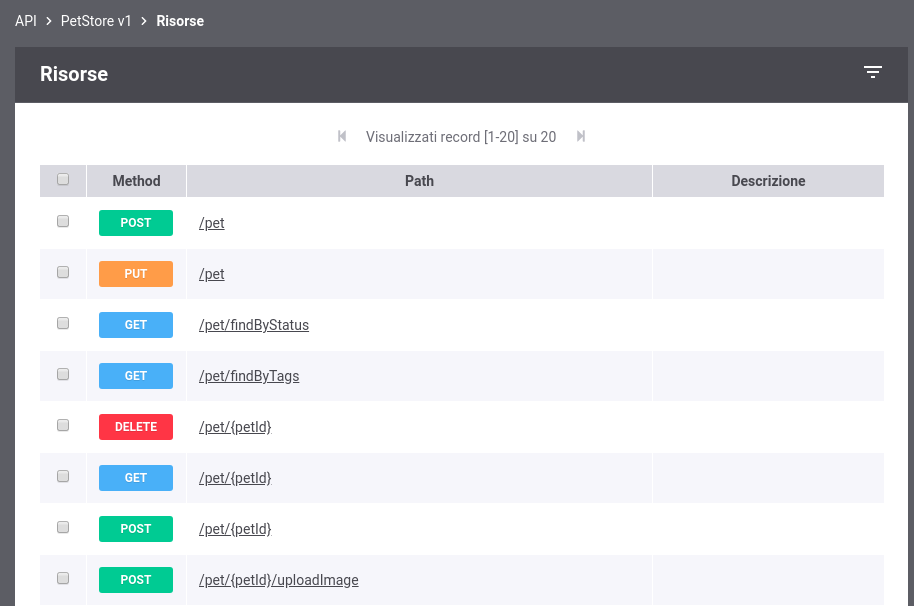Viewport: 914px width, 606px height.
Task: Click the GET badge for /pet/findByTags
Action: coord(136,376)
